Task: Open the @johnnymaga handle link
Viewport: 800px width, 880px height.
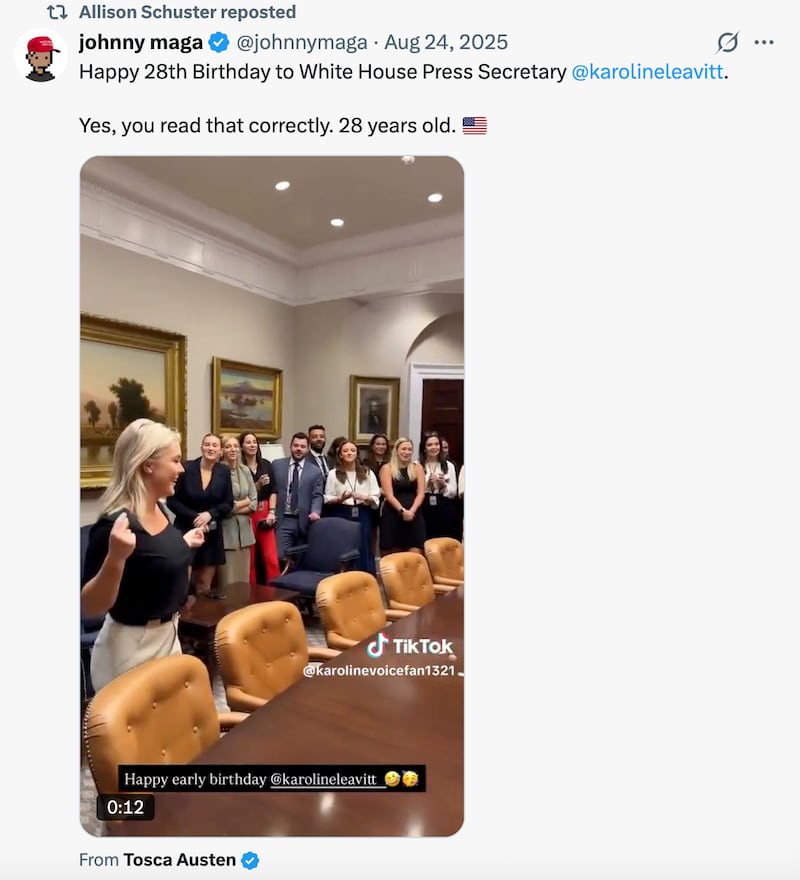Action: click(x=301, y=42)
